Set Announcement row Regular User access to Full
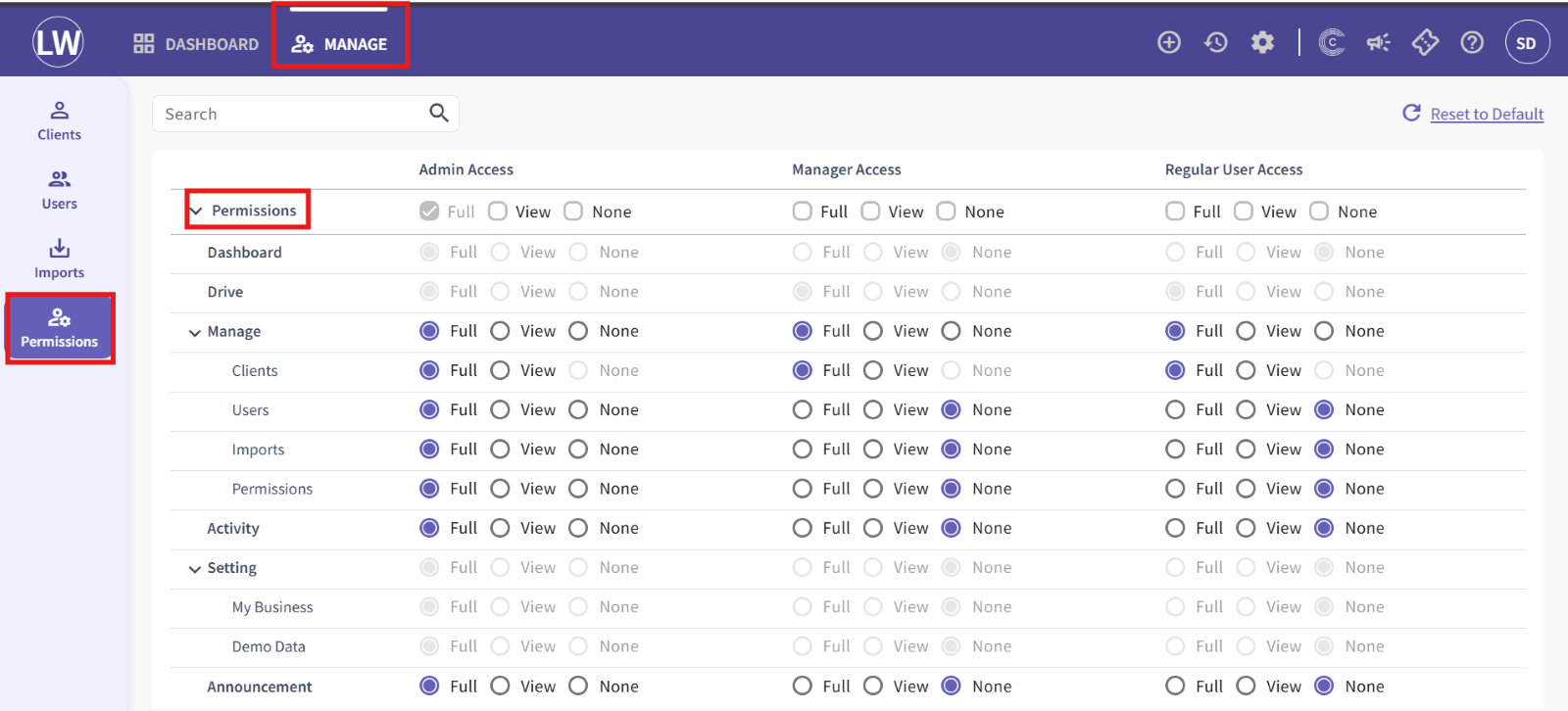Image resolution: width=1568 pixels, height=711 pixels. point(1175,686)
